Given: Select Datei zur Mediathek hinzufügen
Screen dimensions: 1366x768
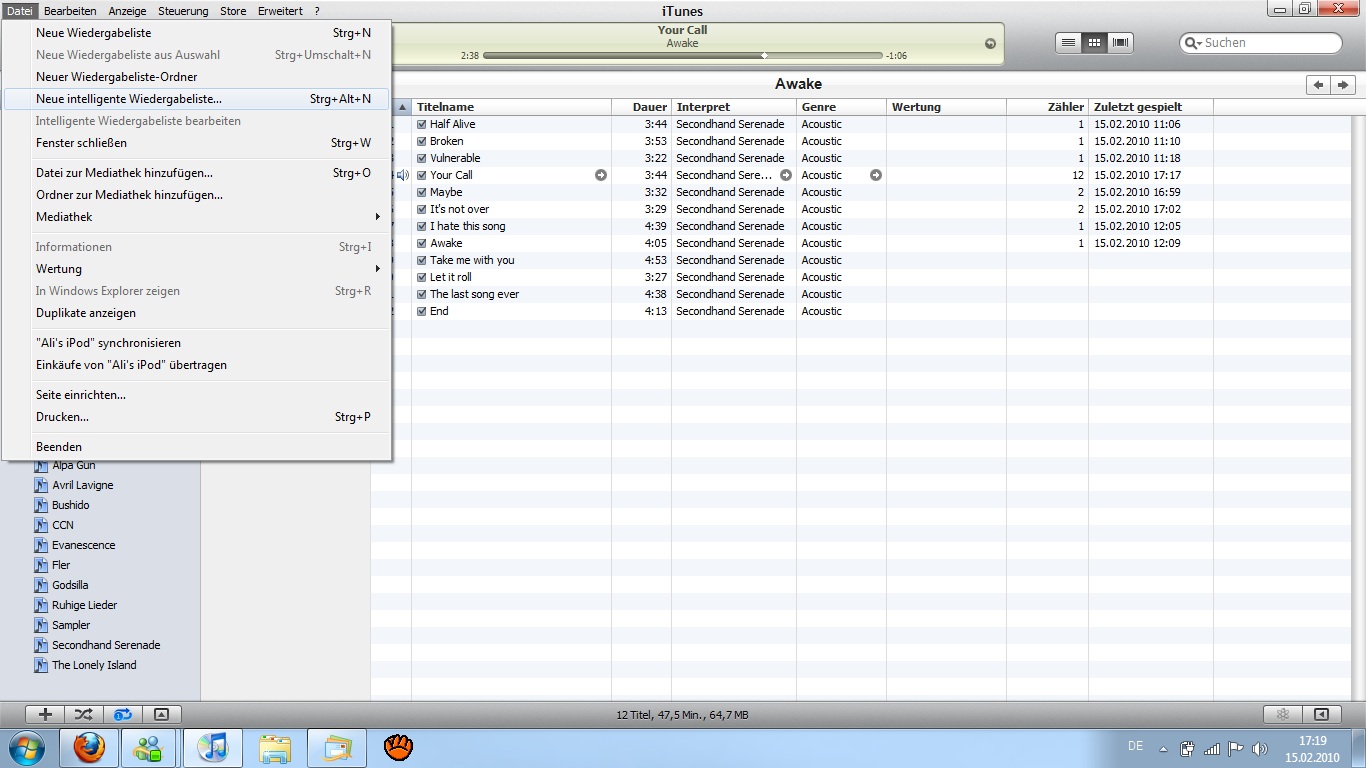Looking at the screenshot, I should [196, 173].
